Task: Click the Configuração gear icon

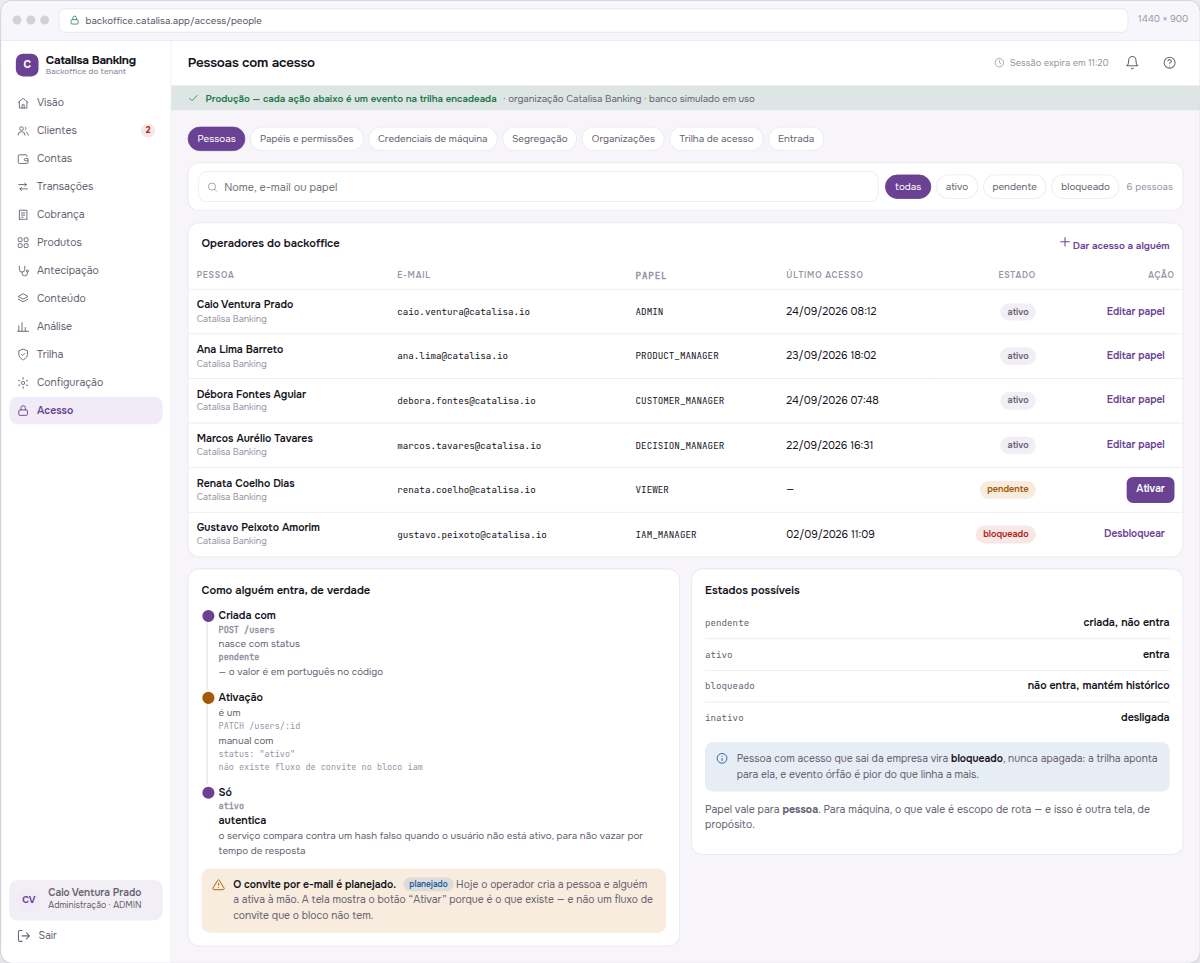Action: [x=24, y=383]
